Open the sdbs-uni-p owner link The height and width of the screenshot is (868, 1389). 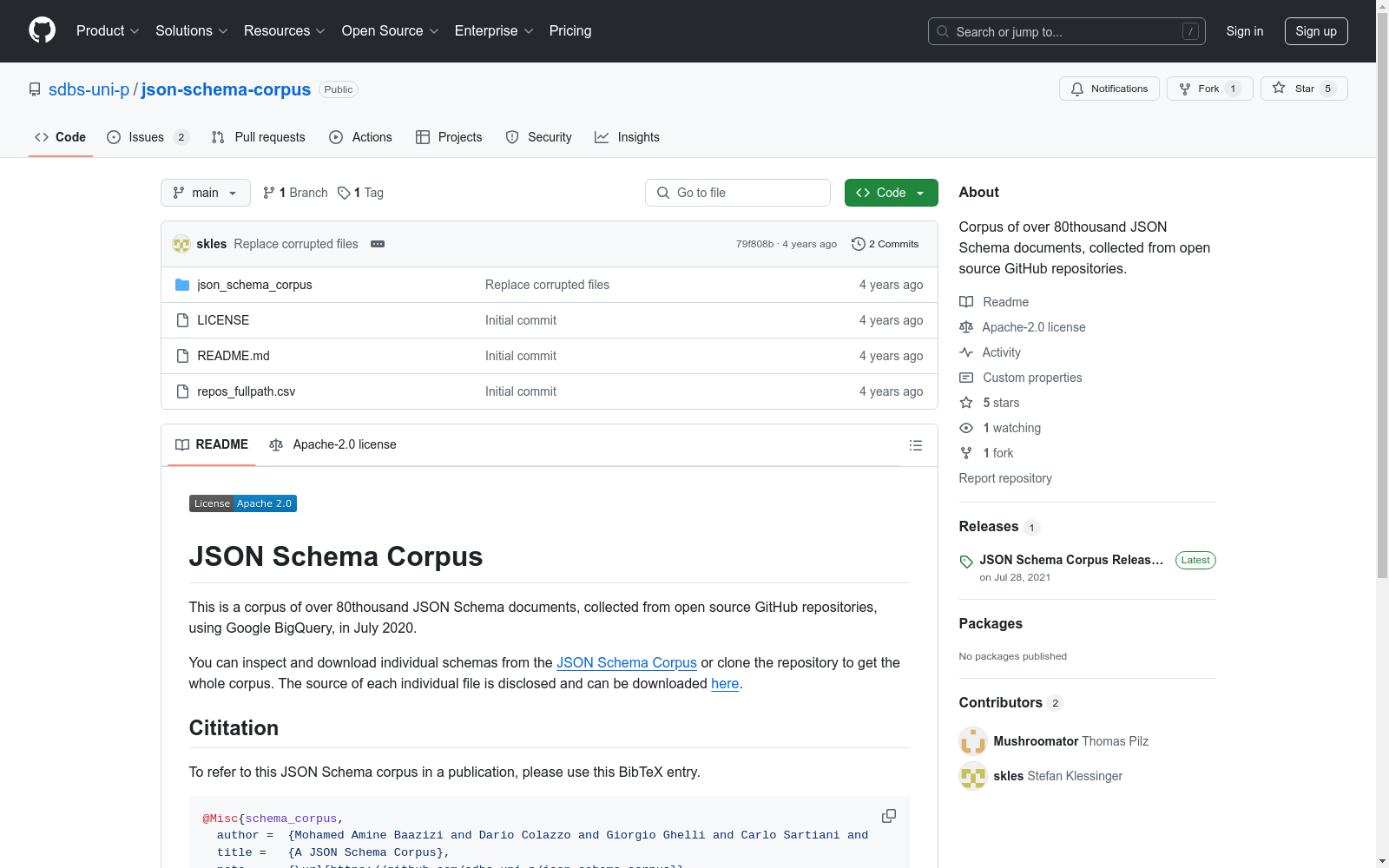click(x=89, y=89)
